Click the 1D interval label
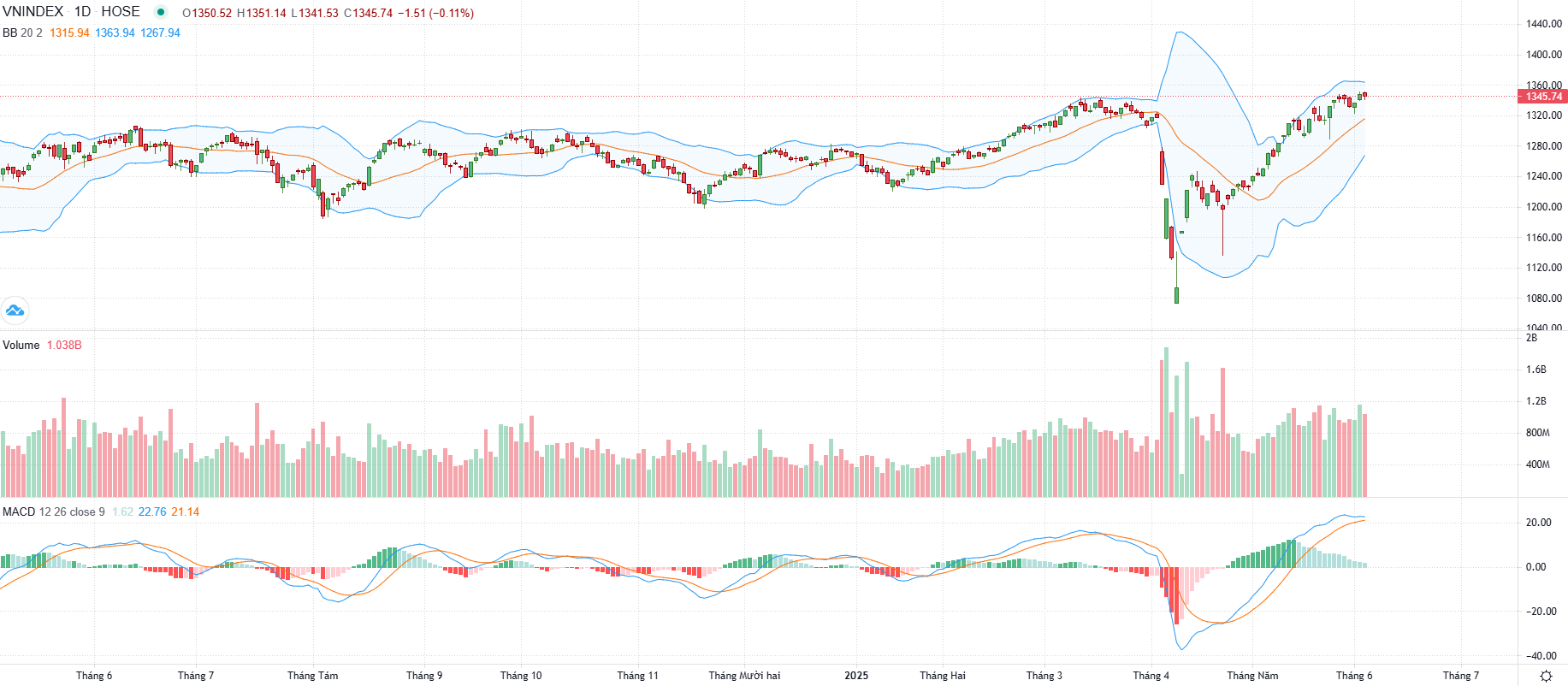The width and height of the screenshot is (1568, 686). 82,12
